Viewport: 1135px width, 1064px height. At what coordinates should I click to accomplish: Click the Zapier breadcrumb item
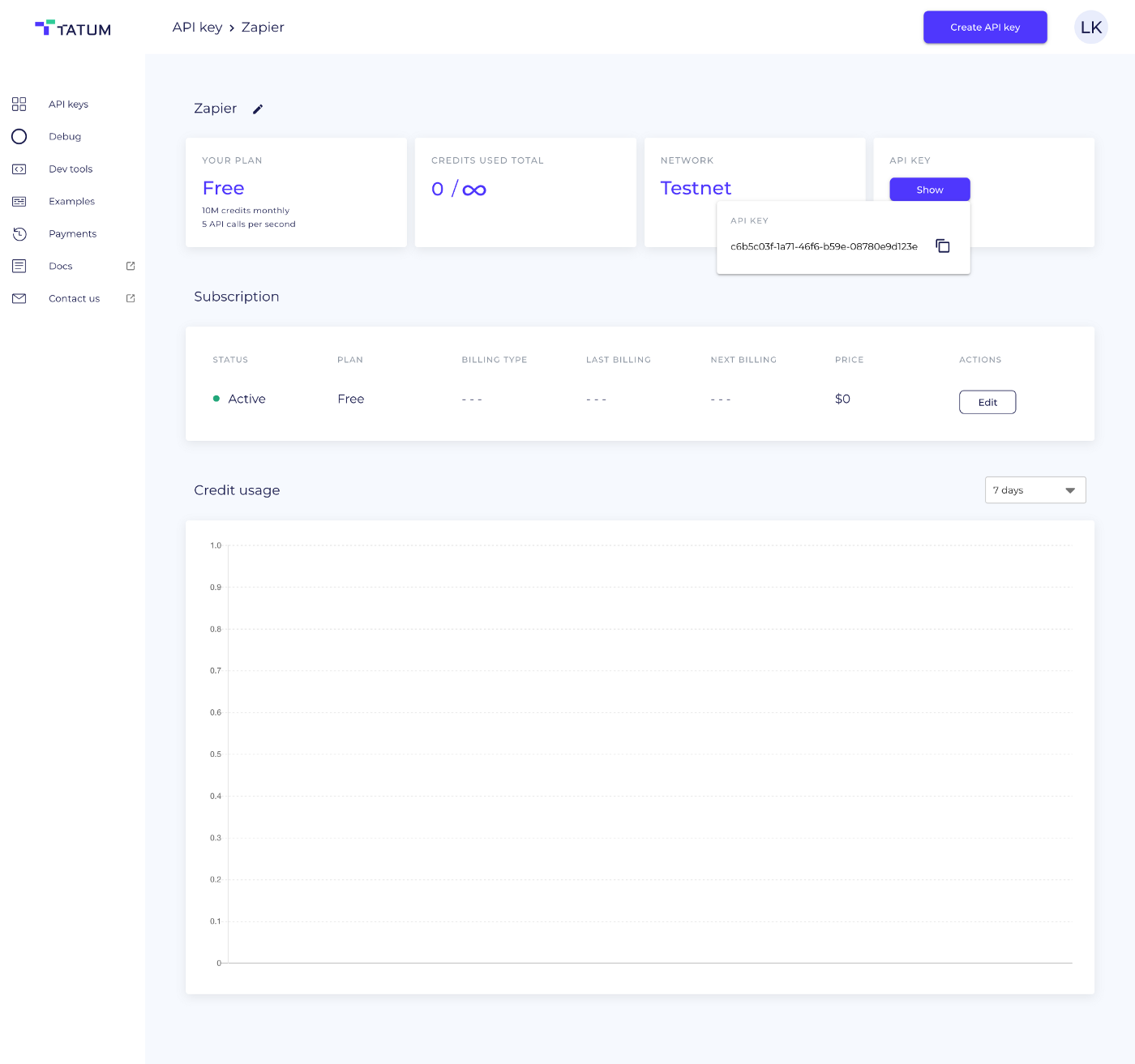click(263, 27)
